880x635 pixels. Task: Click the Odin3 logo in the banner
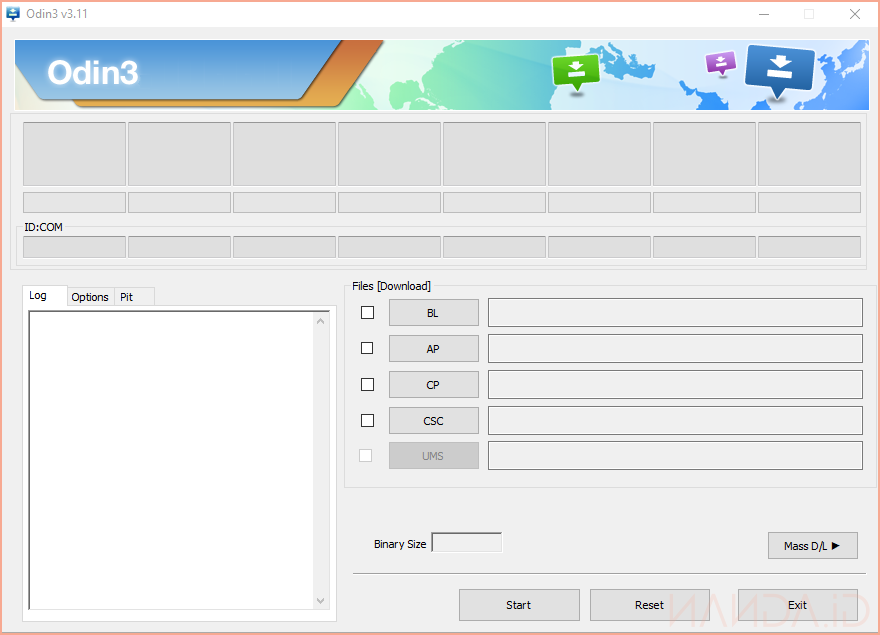click(93, 73)
